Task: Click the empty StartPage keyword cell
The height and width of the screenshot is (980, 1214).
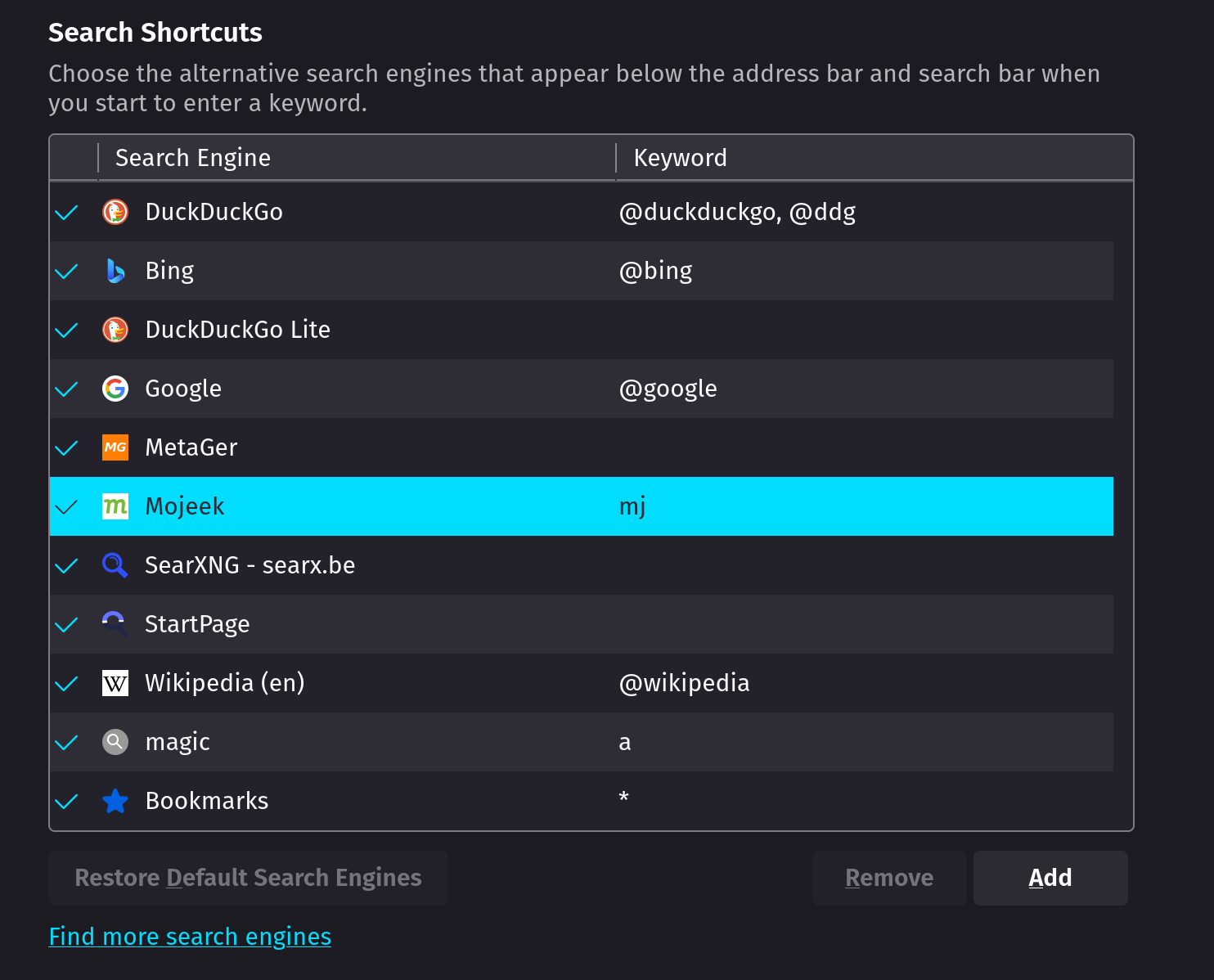Action: (865, 624)
